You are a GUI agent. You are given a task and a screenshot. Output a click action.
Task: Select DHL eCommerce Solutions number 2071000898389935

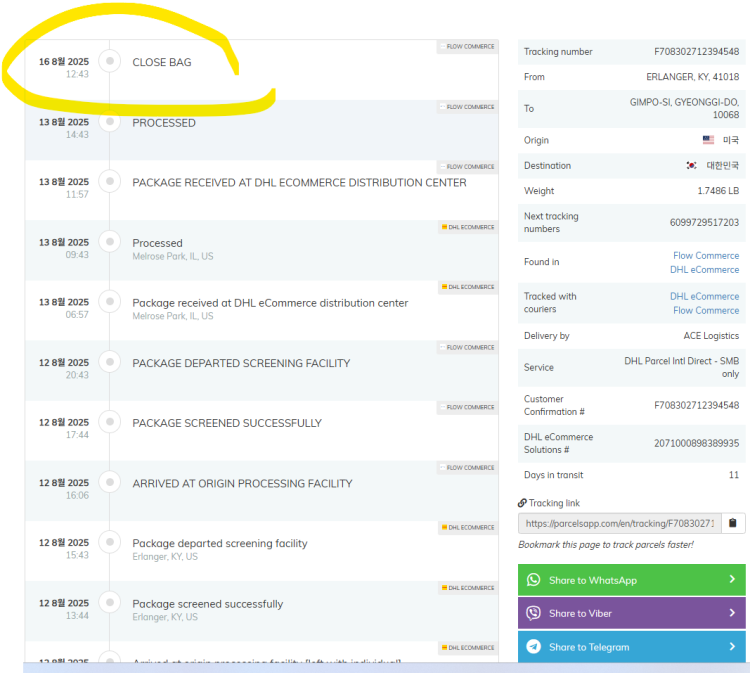pyautogui.click(x=696, y=443)
